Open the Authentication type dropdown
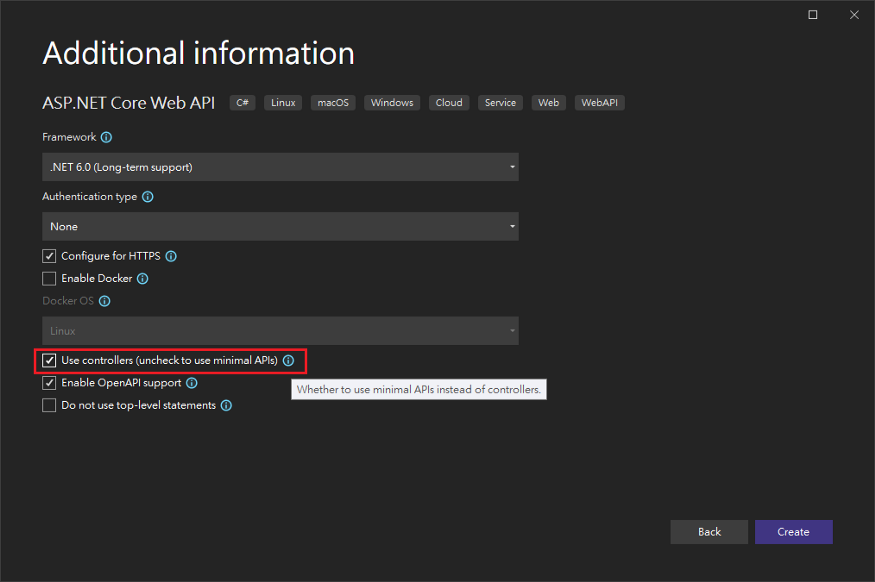 pos(280,226)
